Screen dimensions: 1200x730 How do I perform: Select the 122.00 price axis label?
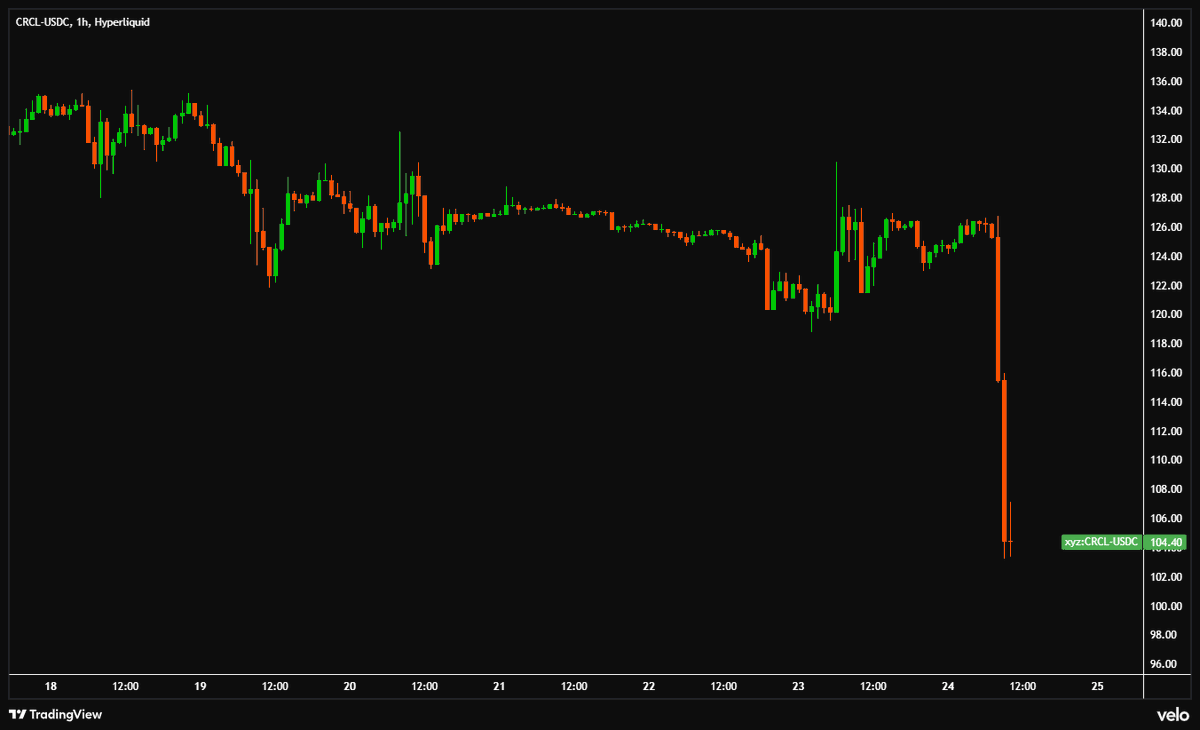click(1167, 285)
